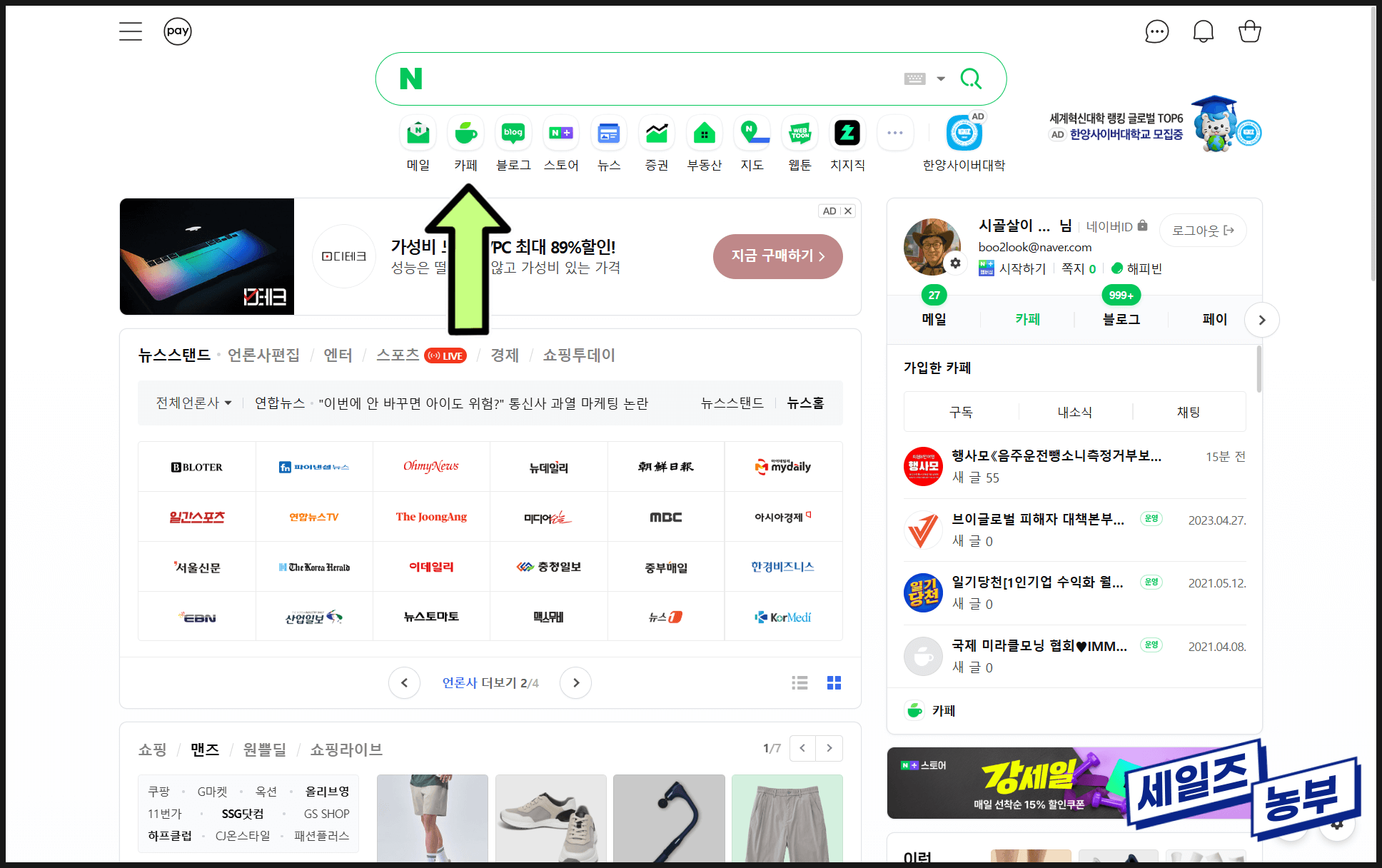Open the Naver Talk chat bubble icon

(1156, 31)
